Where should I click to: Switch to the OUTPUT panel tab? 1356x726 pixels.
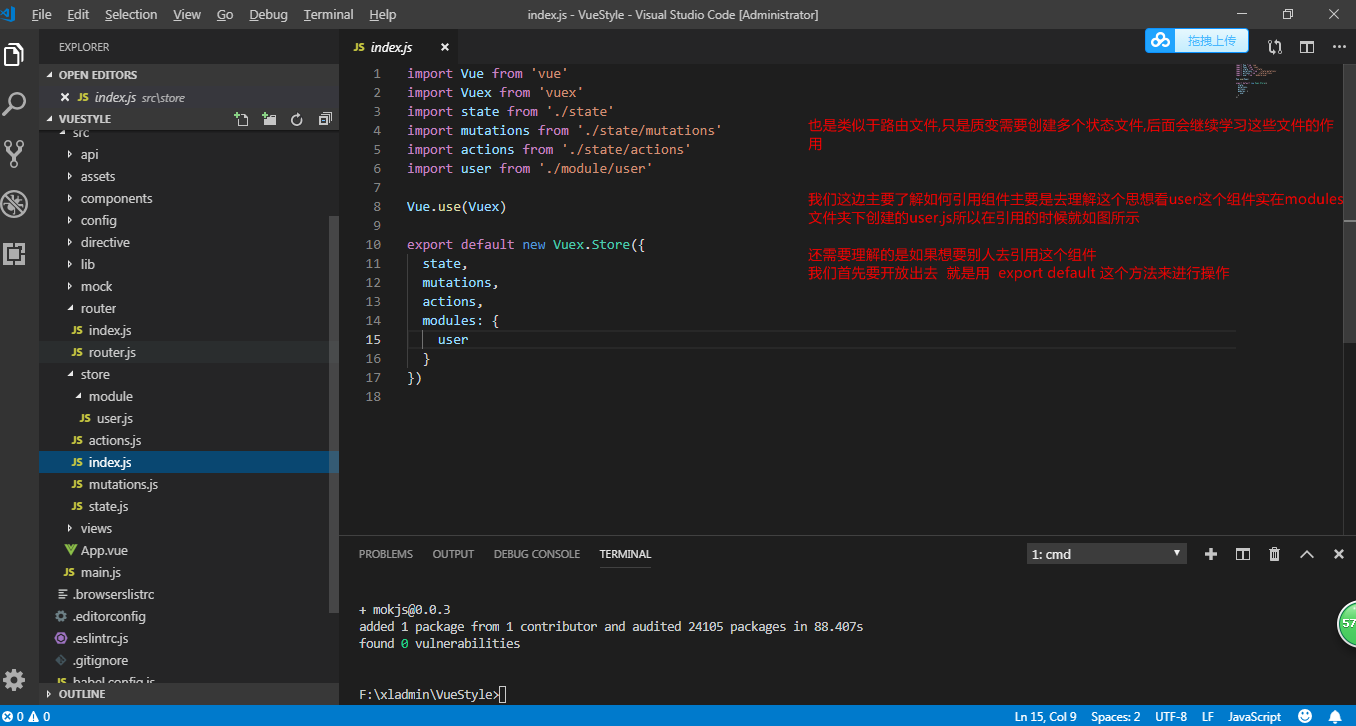pos(453,554)
